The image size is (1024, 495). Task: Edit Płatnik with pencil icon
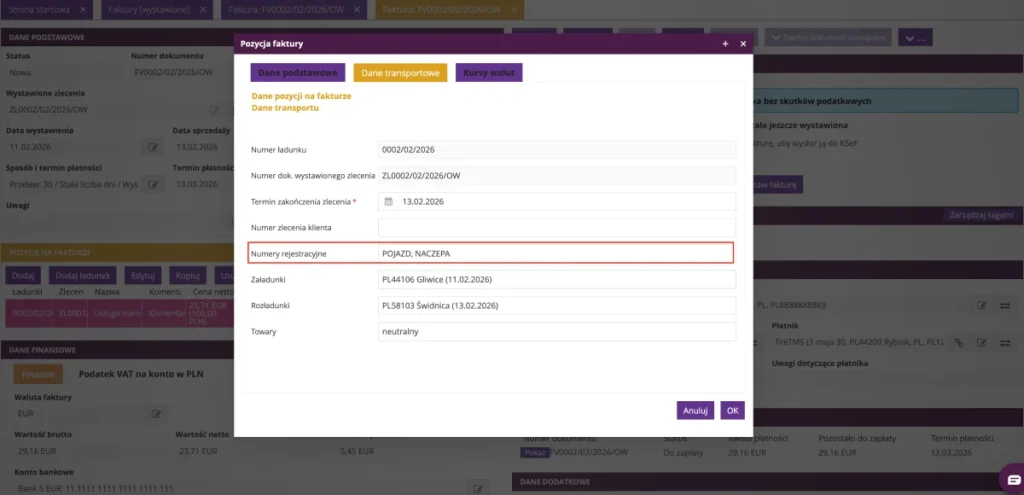[982, 342]
